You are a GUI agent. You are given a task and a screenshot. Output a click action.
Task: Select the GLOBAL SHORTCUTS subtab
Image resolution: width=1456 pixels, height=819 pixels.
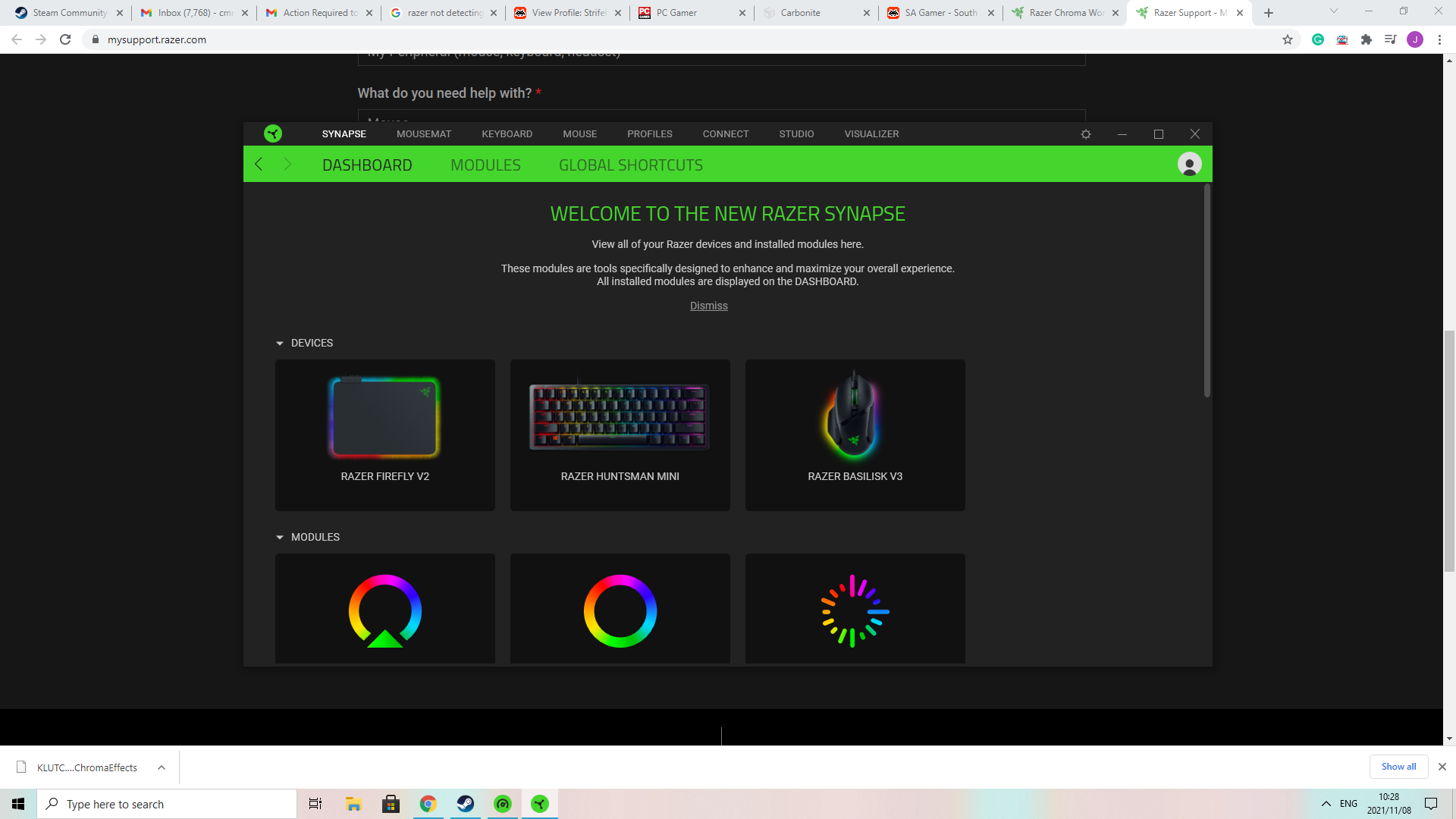coord(631,165)
